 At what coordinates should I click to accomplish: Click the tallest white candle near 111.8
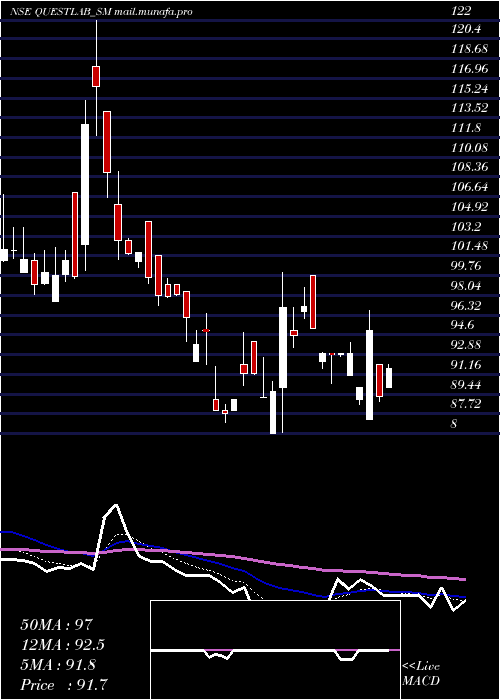85,184
